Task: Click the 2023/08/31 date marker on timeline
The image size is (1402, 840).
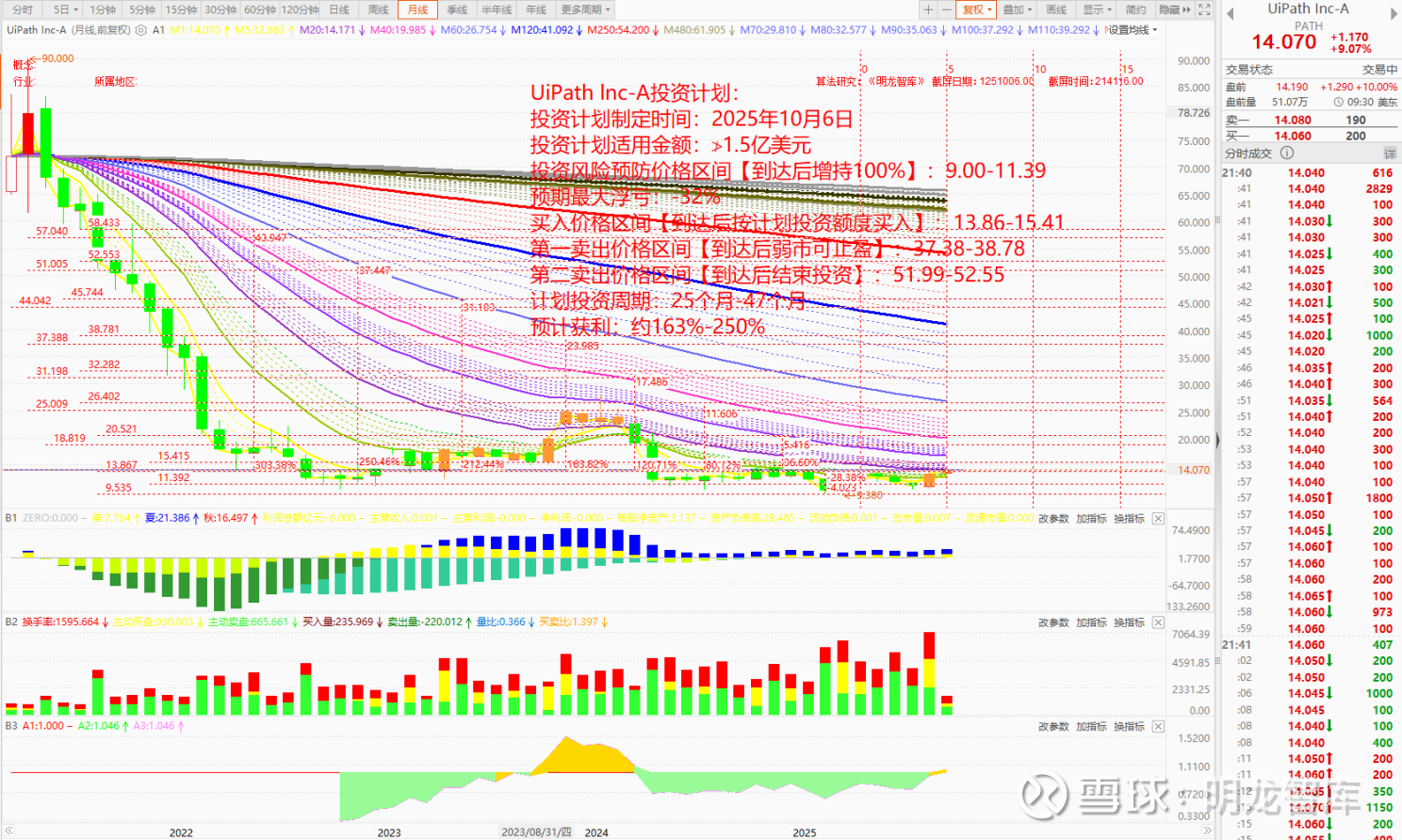Action: point(536,832)
